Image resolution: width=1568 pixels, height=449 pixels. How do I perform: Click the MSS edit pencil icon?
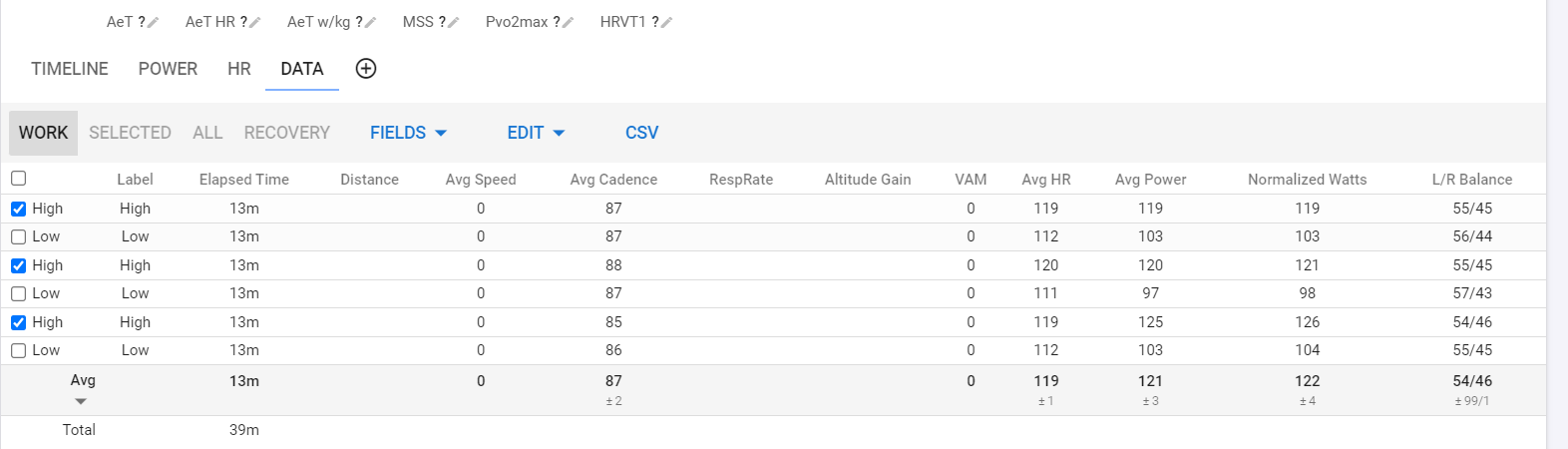point(454,22)
